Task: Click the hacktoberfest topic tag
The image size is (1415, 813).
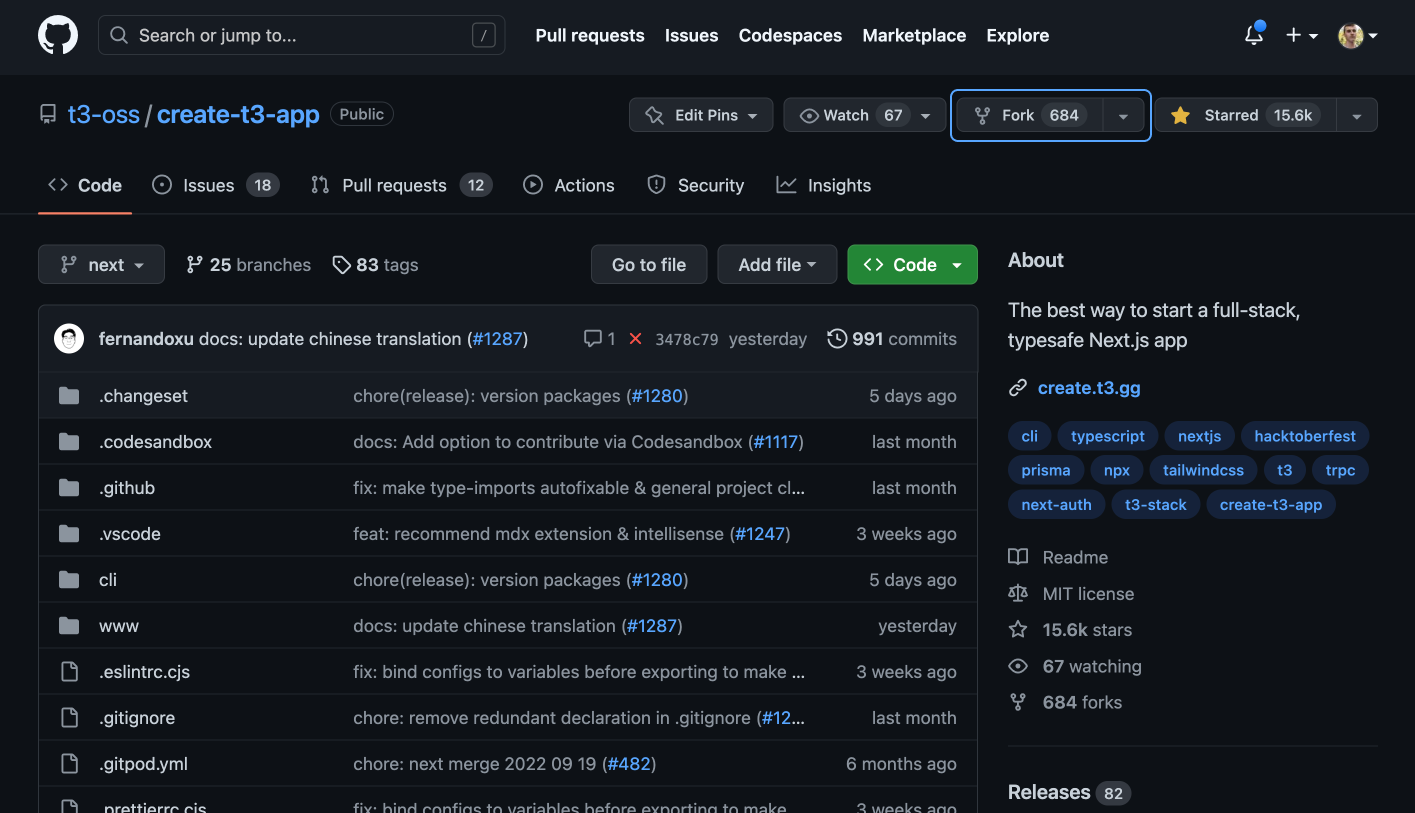Action: [x=1305, y=436]
